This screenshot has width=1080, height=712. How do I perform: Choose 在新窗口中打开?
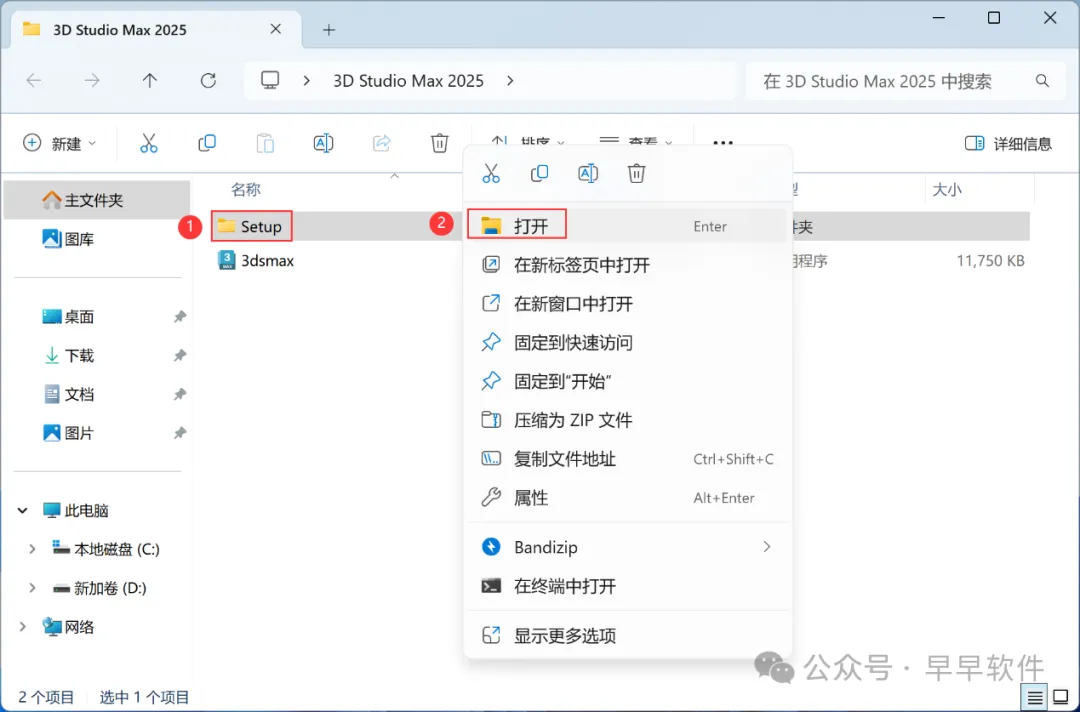(625, 303)
